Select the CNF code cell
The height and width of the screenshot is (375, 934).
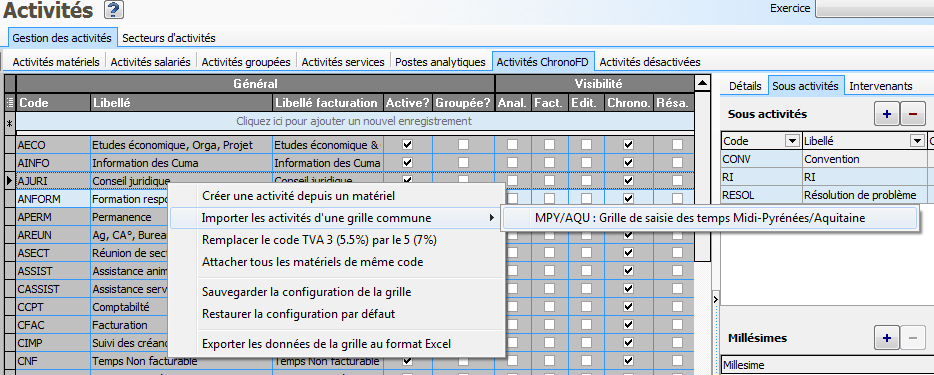point(53,361)
